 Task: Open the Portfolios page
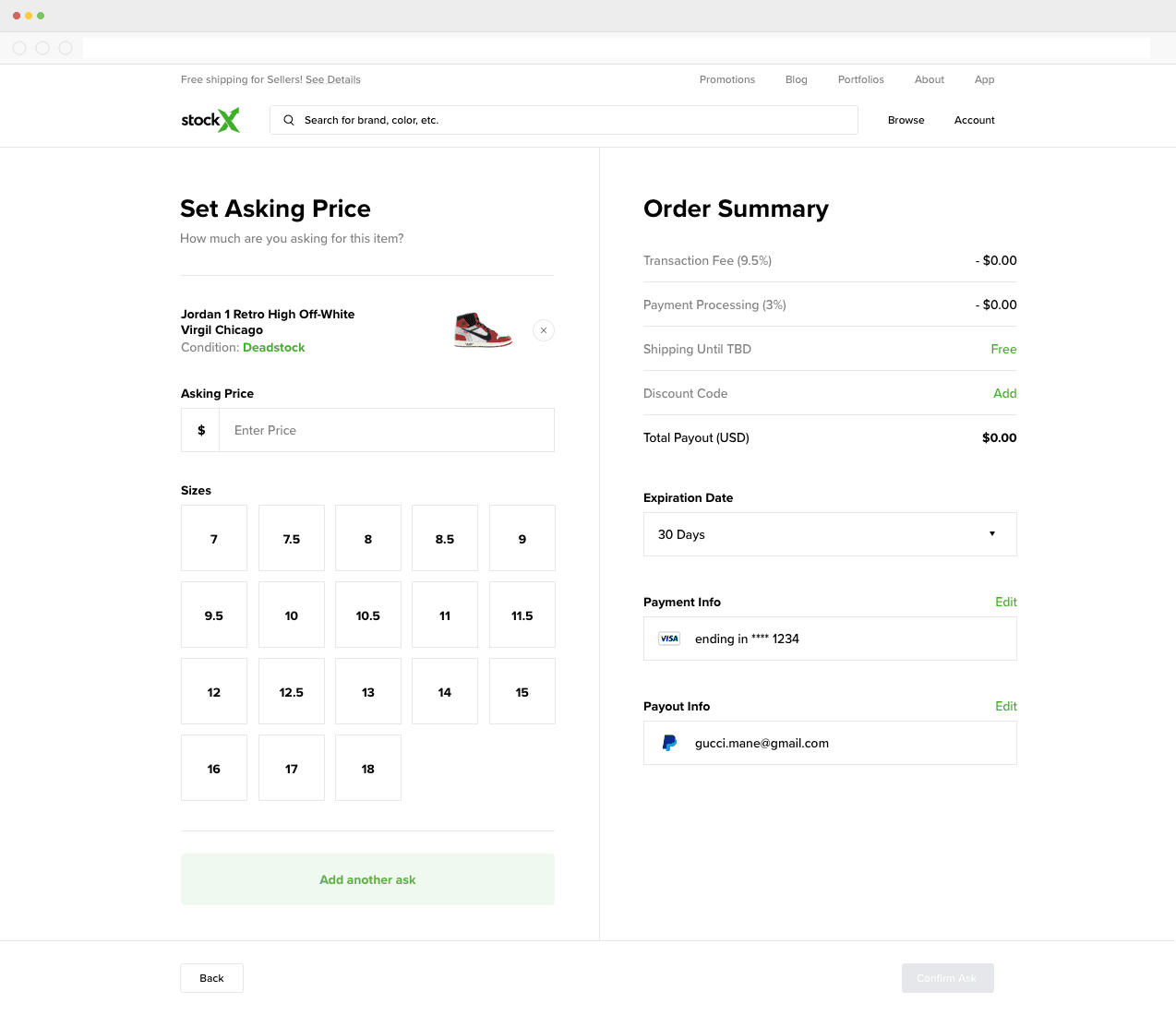(x=860, y=79)
